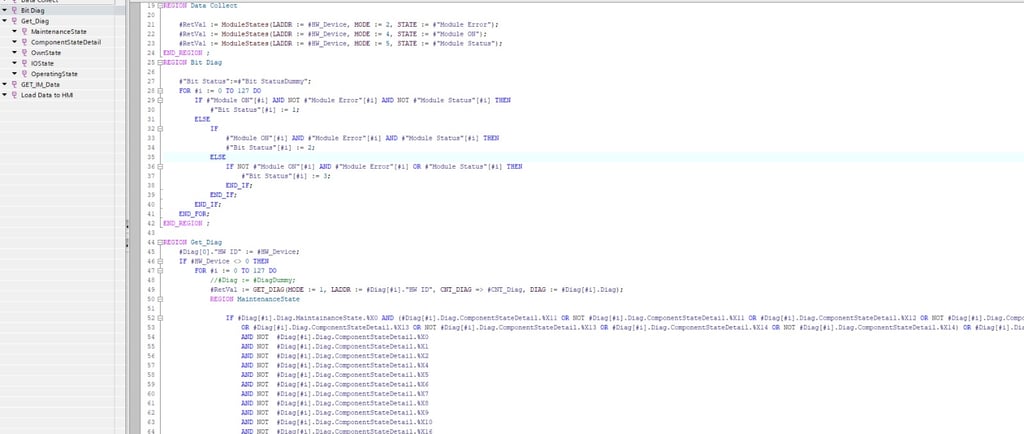Click END_REGION text on line 24
The image size is (1024, 434).
tap(184, 53)
